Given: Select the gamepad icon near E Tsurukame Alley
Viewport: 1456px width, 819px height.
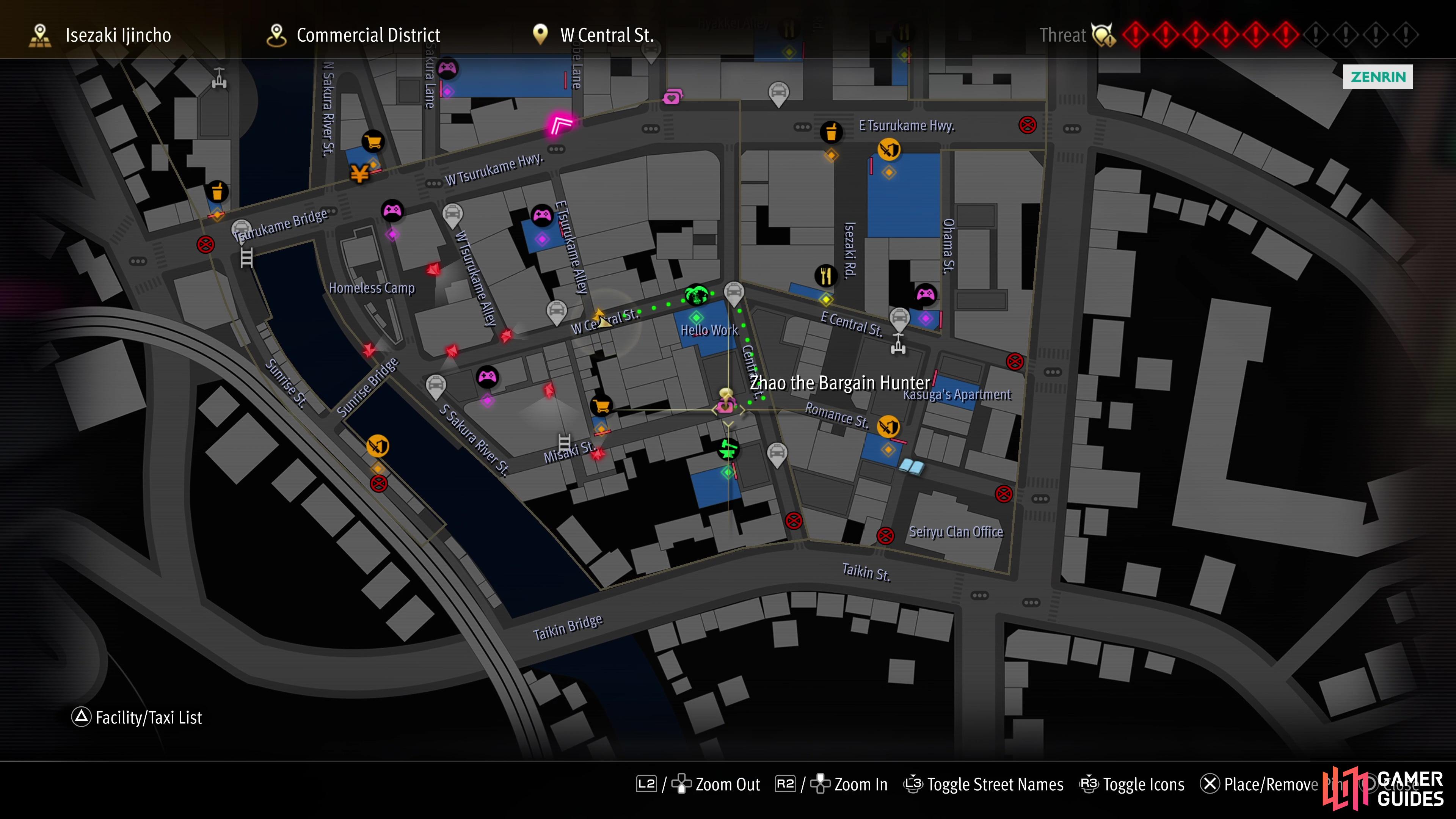Looking at the screenshot, I should pos(542,215).
